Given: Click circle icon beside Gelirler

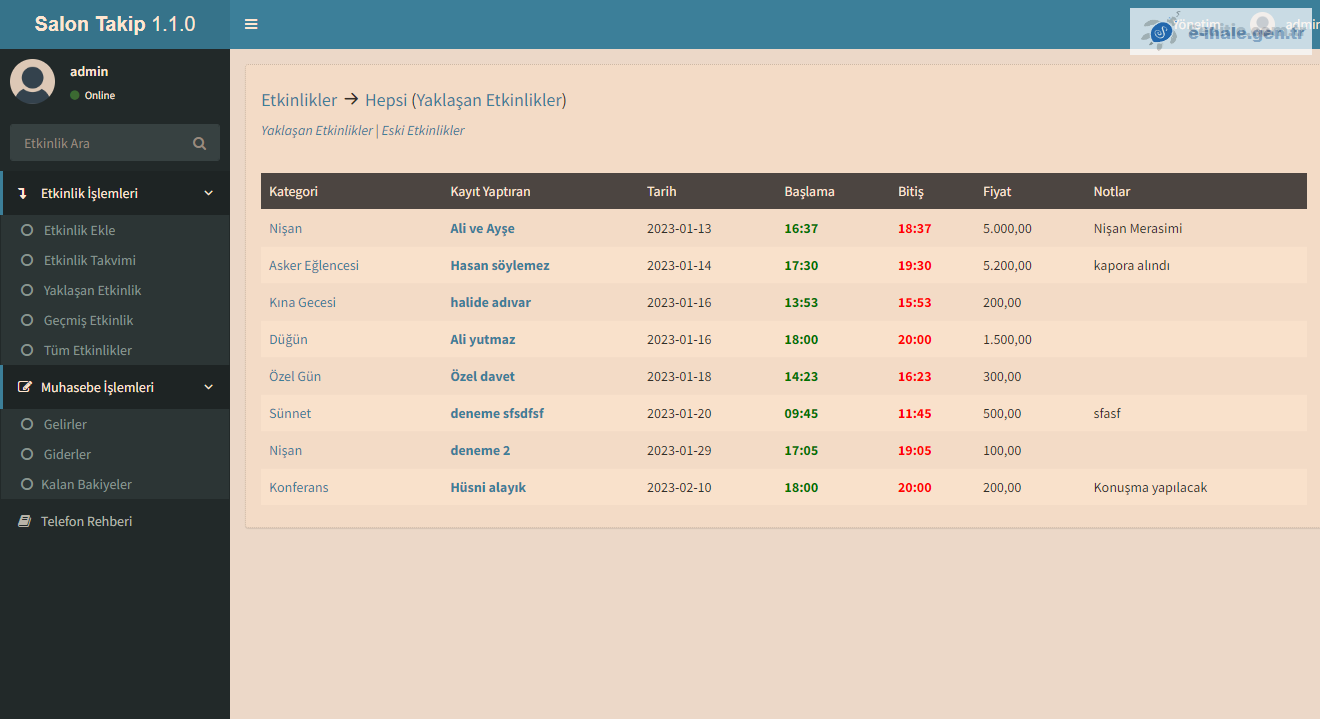Looking at the screenshot, I should click(x=27, y=424).
